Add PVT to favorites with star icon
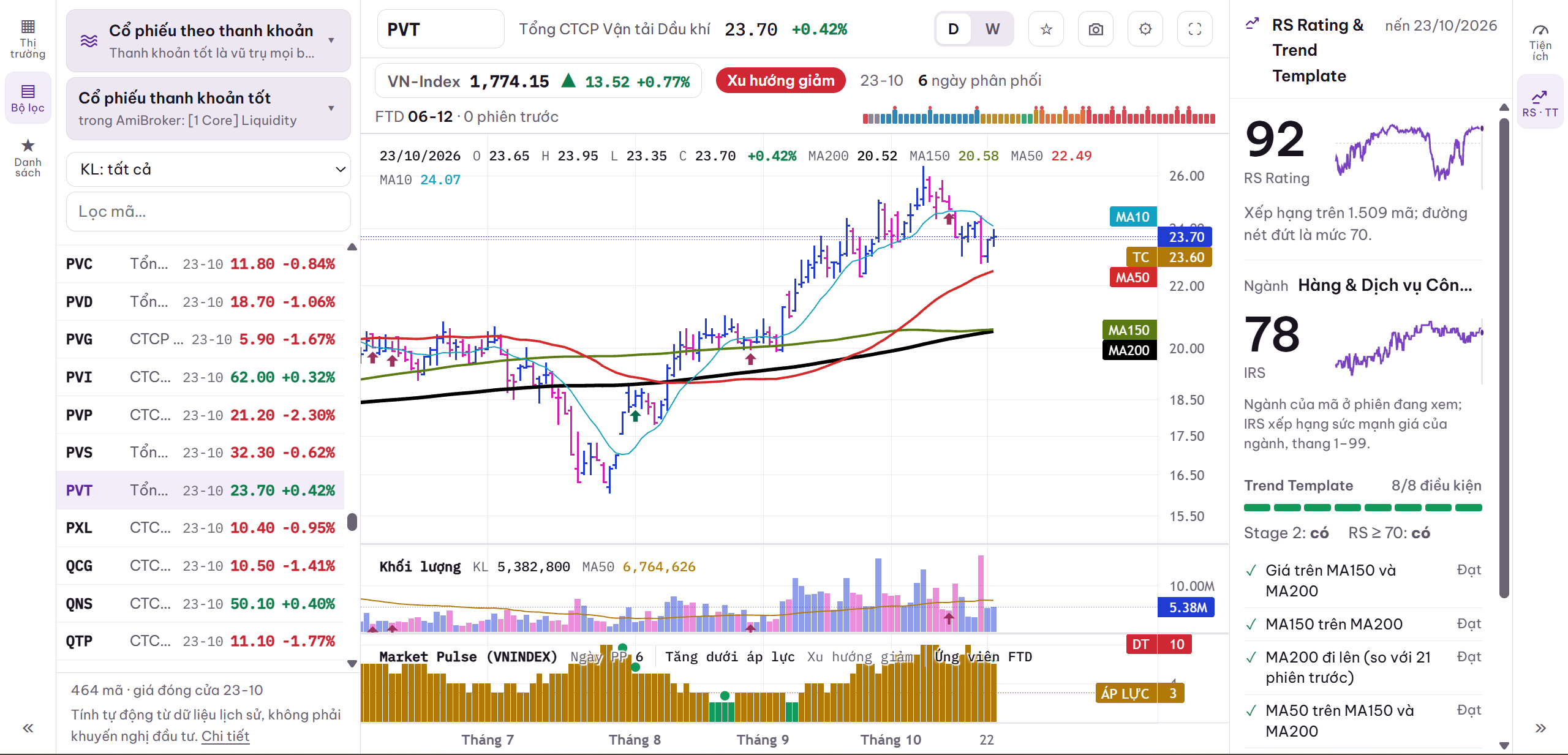 point(1046,29)
